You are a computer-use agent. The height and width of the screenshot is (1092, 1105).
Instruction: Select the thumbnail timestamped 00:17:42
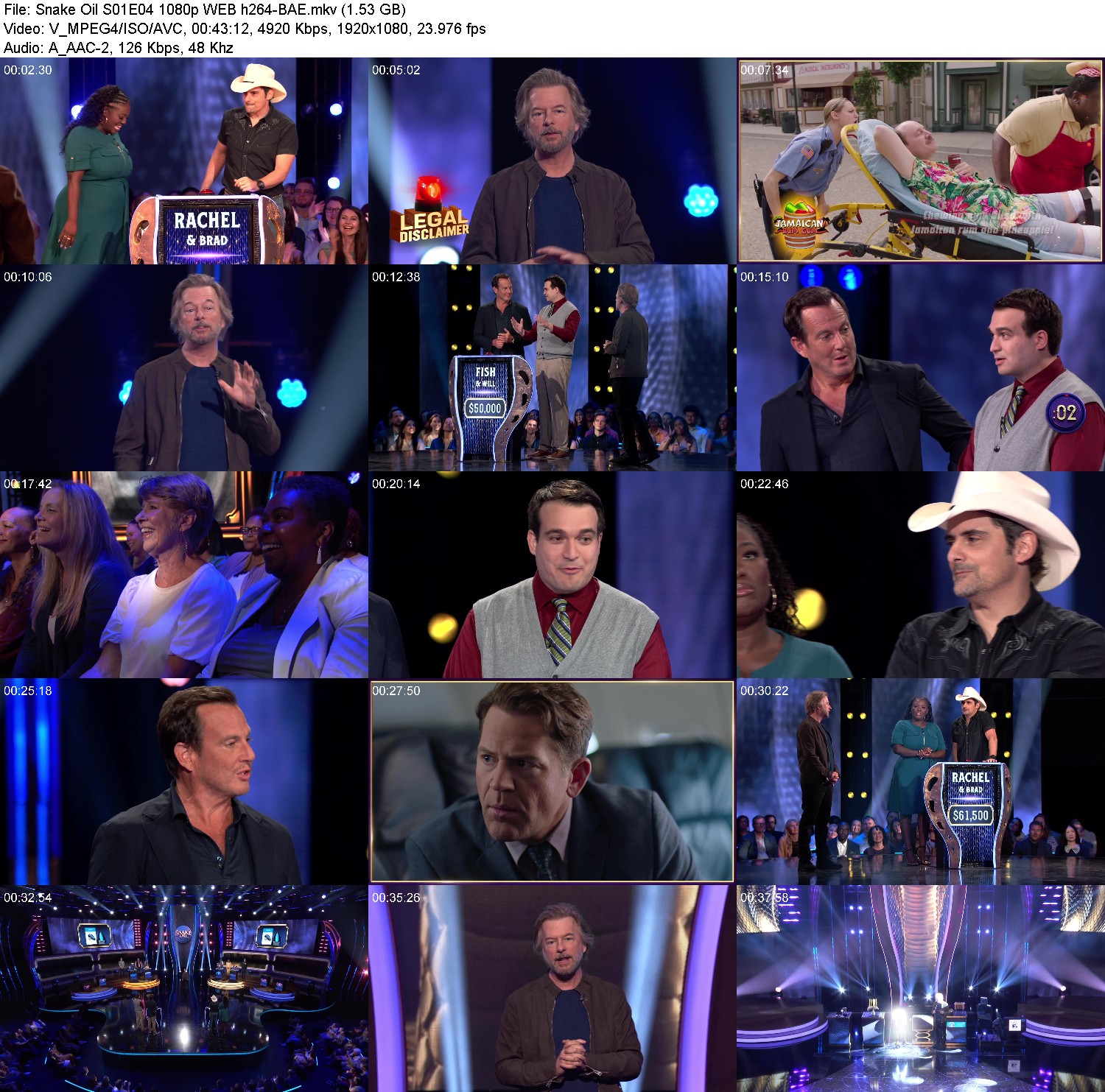(x=184, y=575)
